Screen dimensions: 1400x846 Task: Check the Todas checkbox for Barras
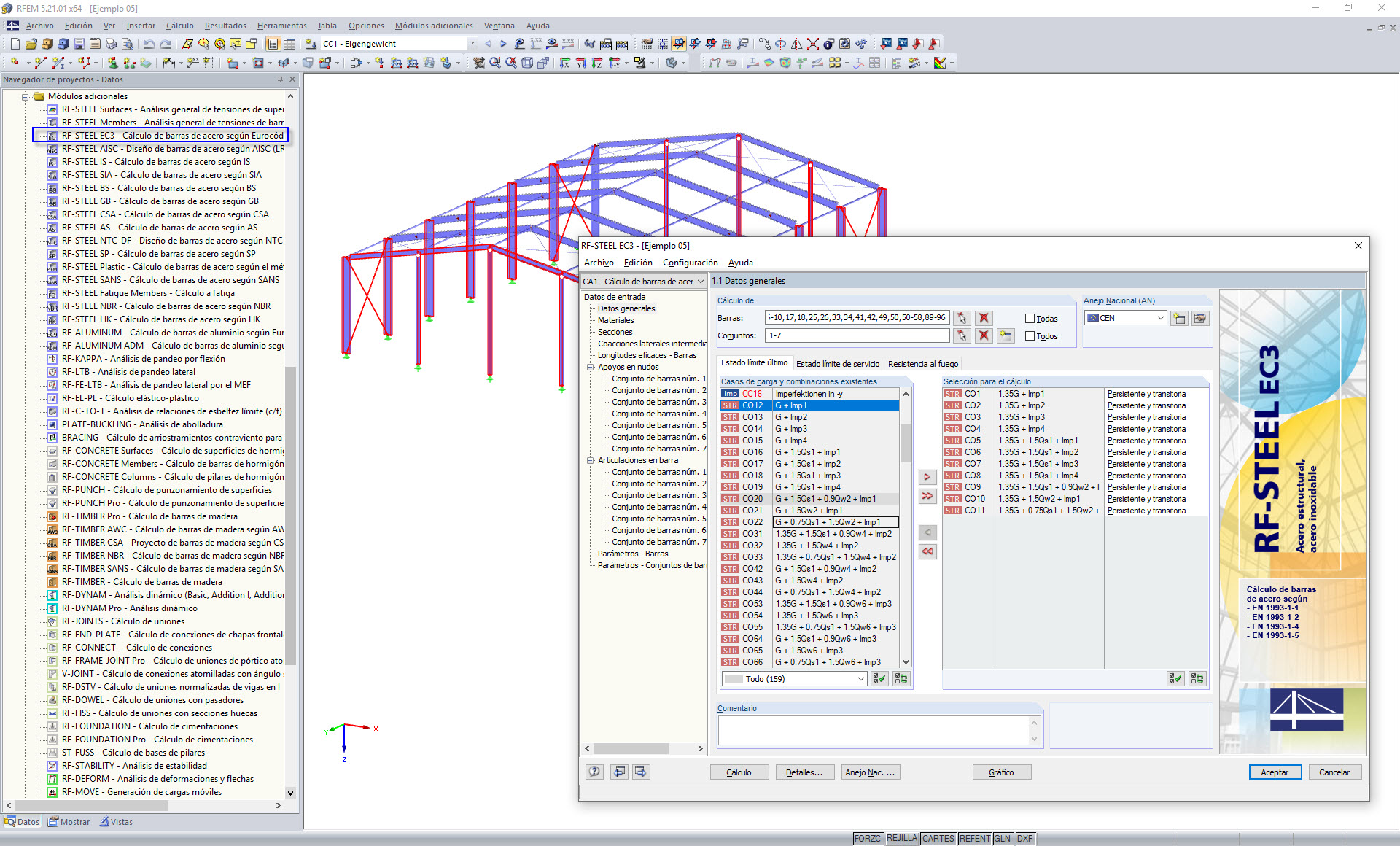(x=1030, y=319)
